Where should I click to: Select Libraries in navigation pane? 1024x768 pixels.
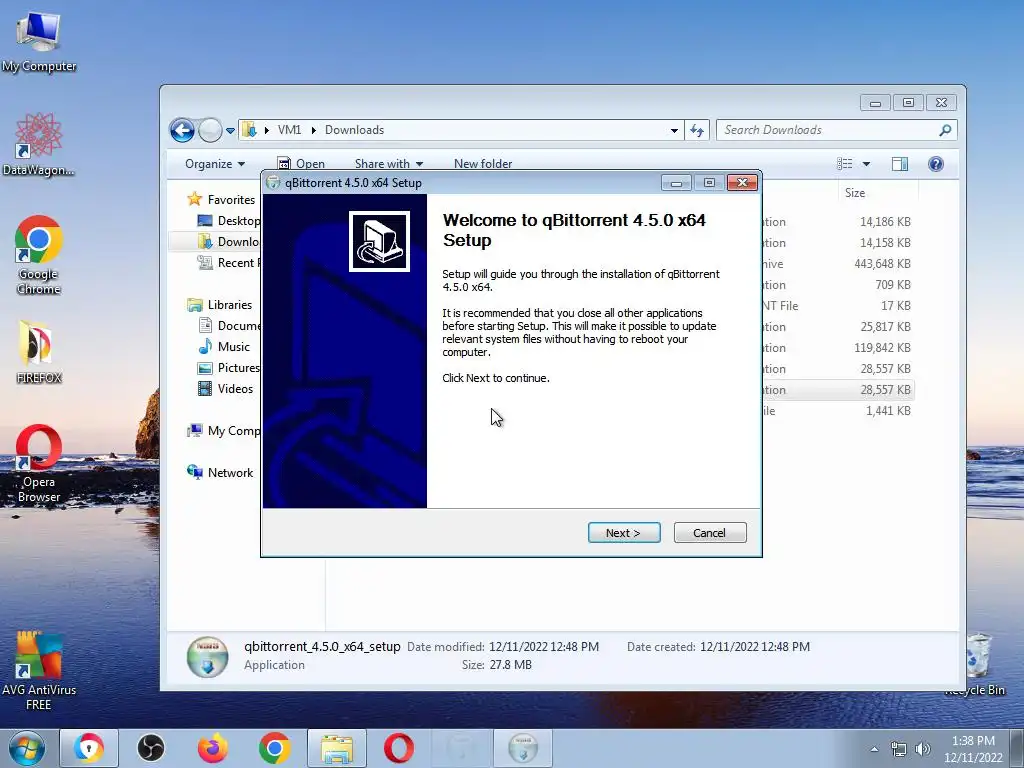point(219,305)
